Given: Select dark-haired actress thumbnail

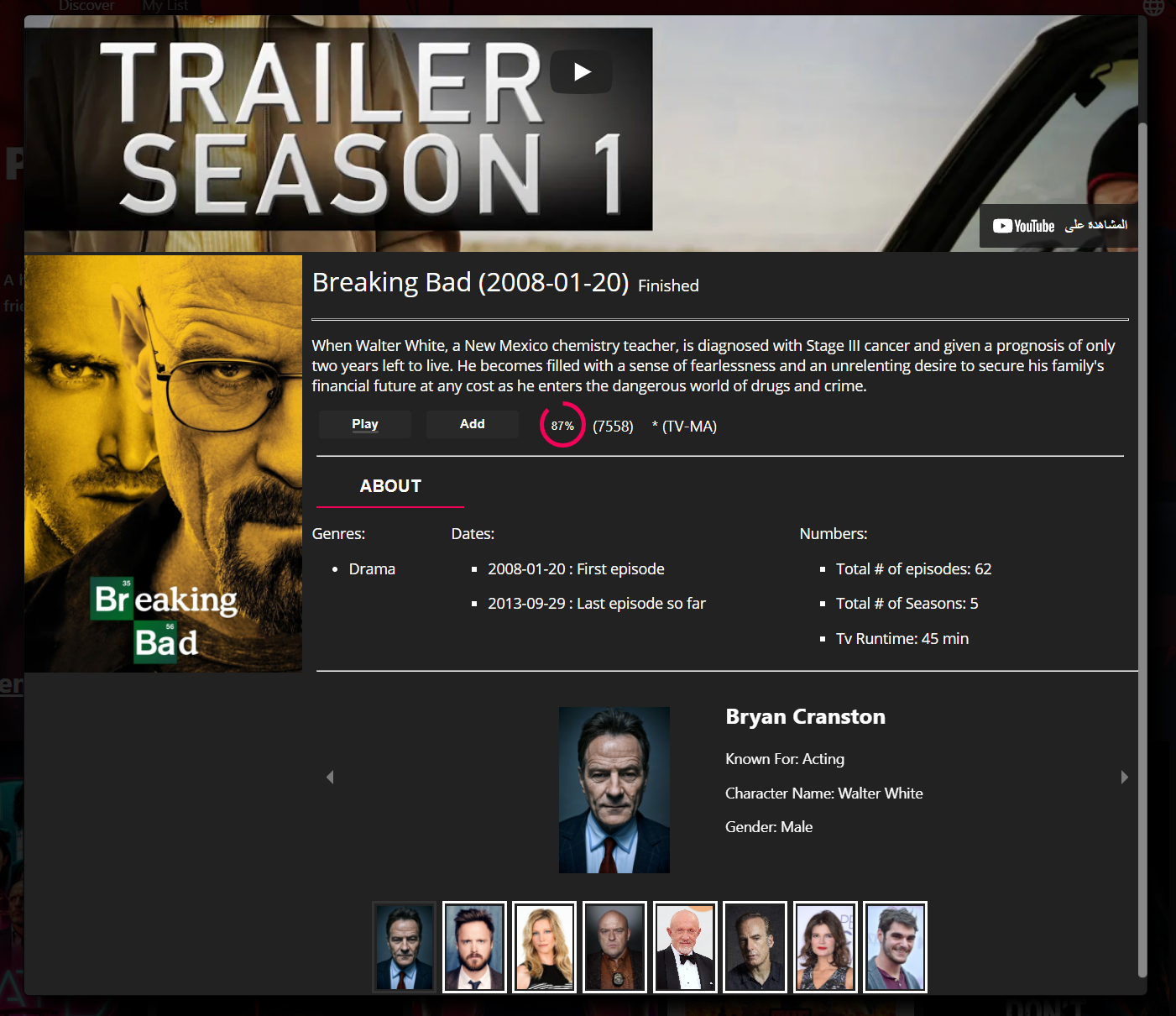Looking at the screenshot, I should (825, 947).
